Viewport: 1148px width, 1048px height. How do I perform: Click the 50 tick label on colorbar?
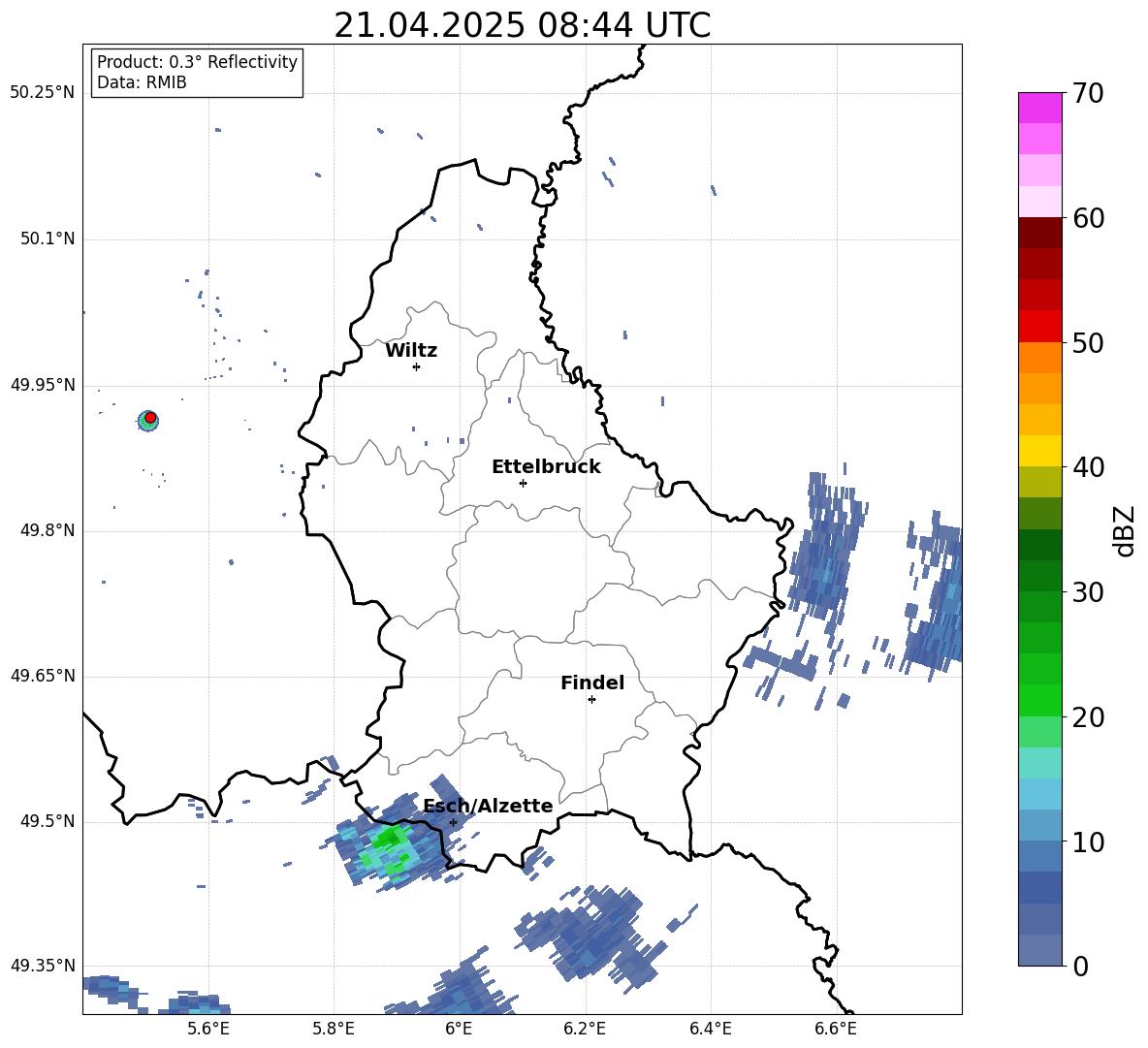click(1088, 342)
